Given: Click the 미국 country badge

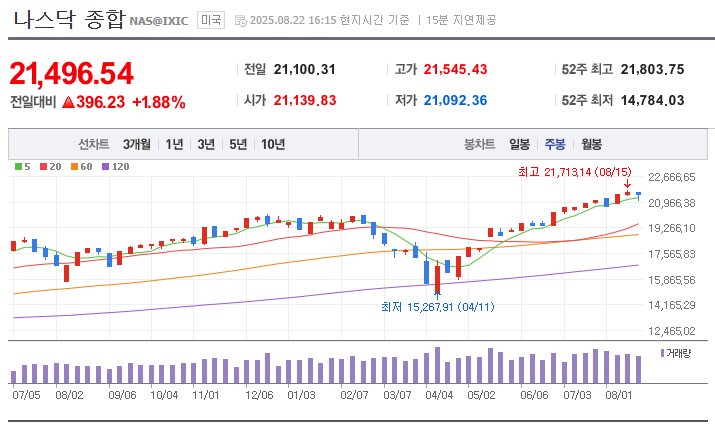Looking at the screenshot, I should [211, 20].
